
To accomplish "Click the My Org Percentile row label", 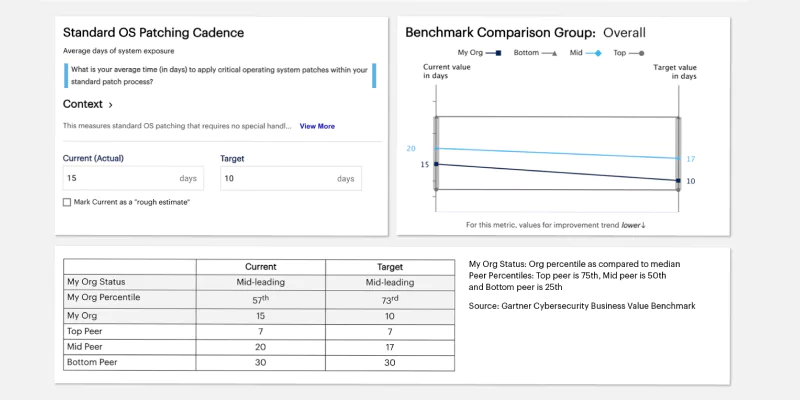I will (x=102, y=297).
